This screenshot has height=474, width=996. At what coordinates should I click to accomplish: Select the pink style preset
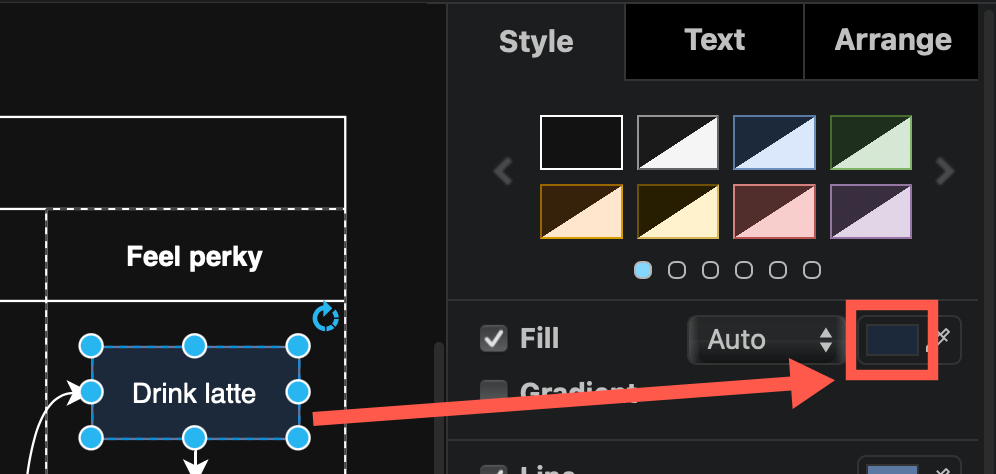(x=774, y=211)
